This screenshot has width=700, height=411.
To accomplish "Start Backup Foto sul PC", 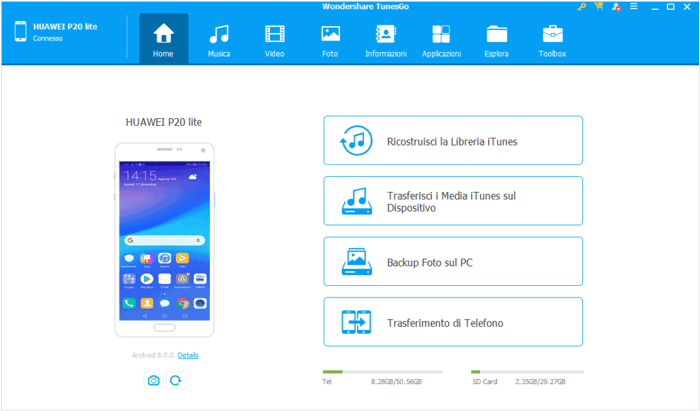I will coord(453,262).
